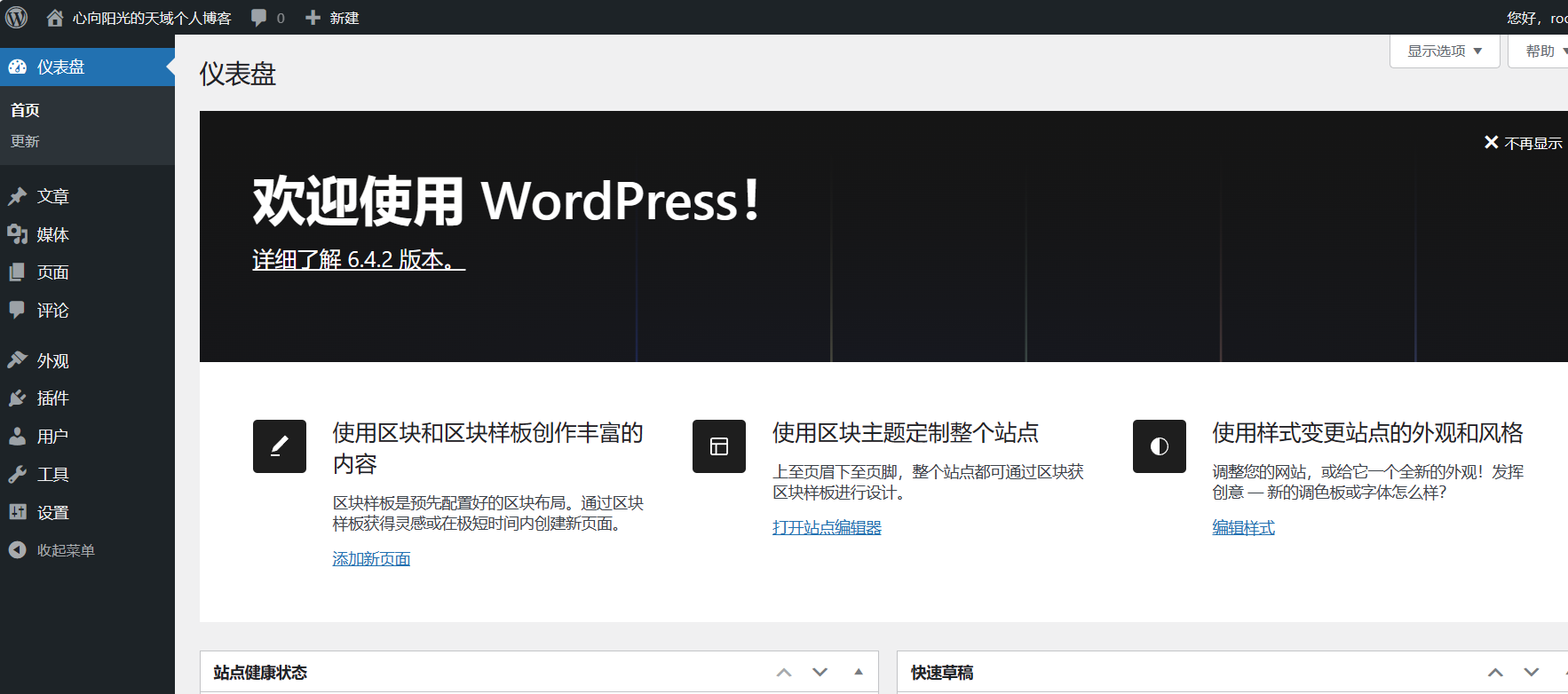This screenshot has width=1568, height=694.
Task: Open the 详细了解 6.4.2 版本 link
Action: pos(359,259)
